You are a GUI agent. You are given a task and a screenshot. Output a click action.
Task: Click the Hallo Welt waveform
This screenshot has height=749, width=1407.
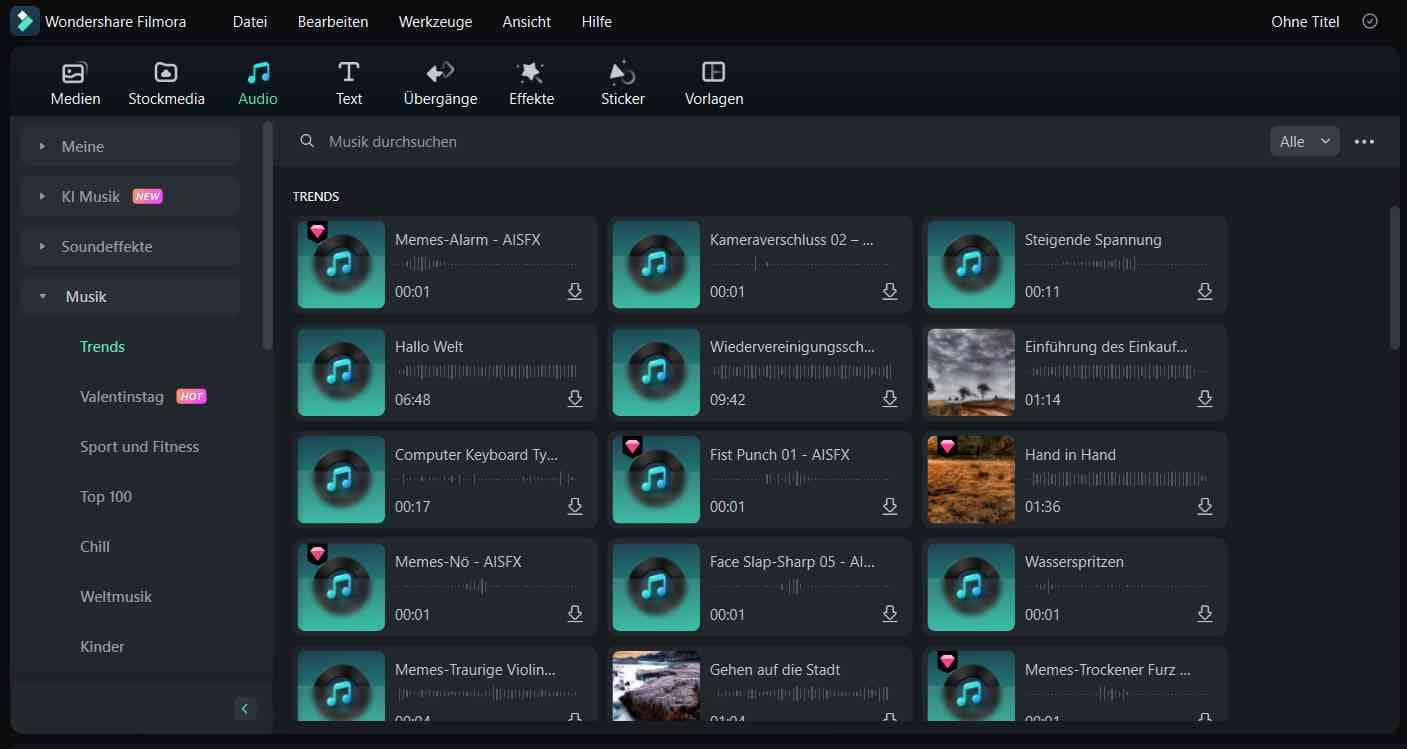487,372
